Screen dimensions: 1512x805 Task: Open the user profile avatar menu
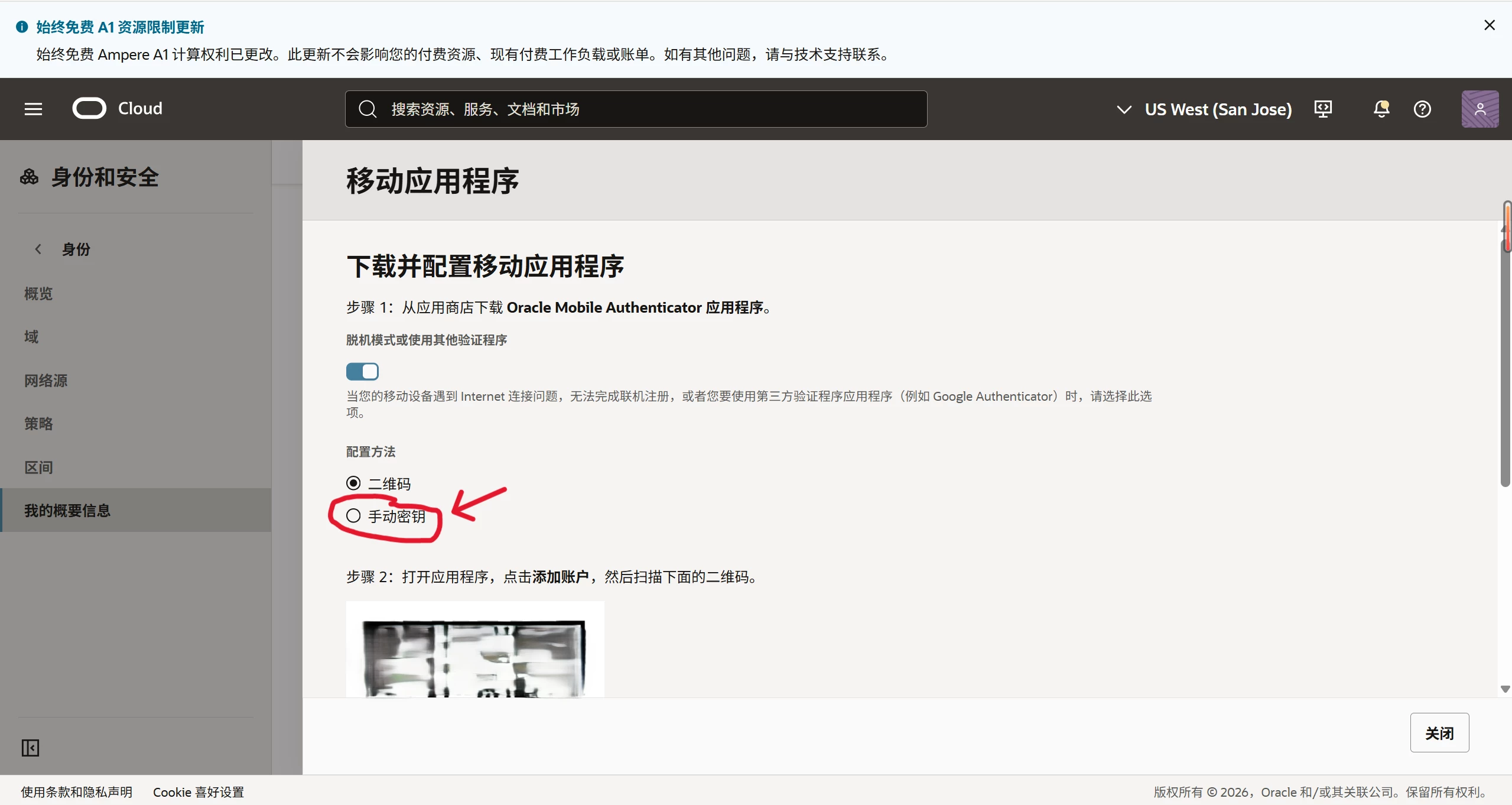[x=1480, y=109]
